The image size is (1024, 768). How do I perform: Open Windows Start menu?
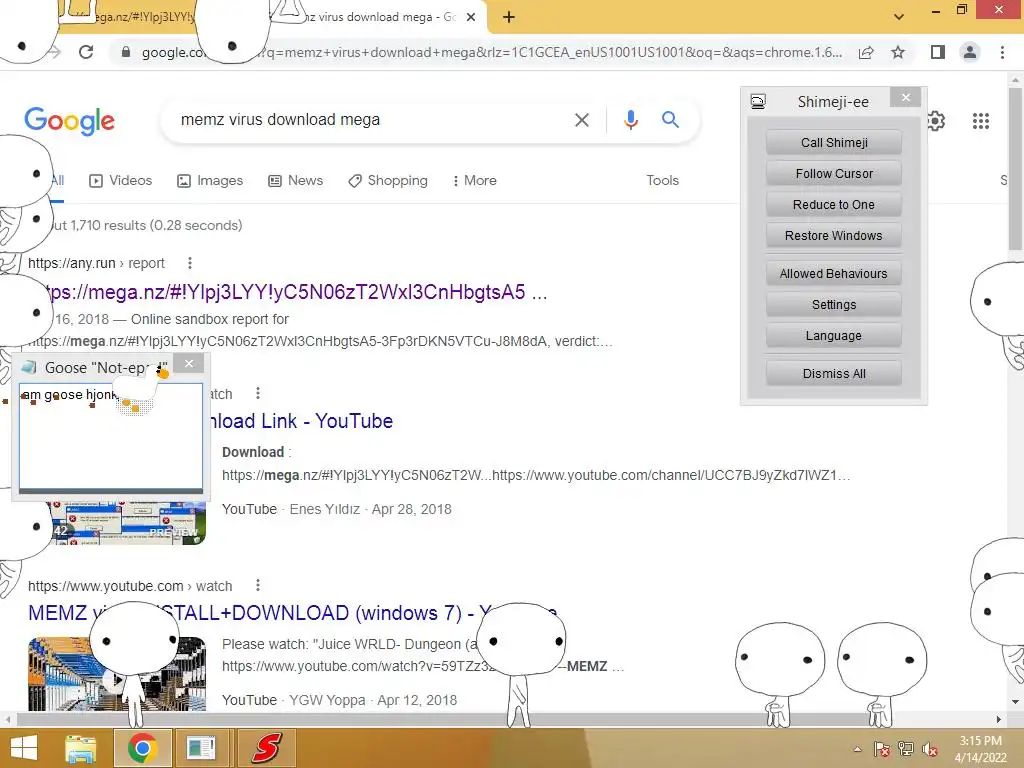(x=24, y=748)
